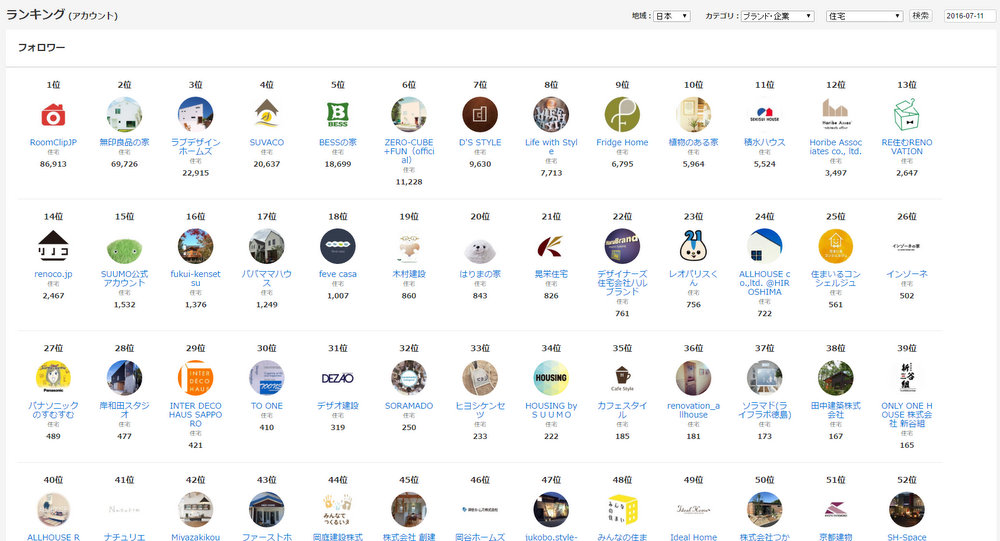The width and height of the screenshot is (1000, 541).
Task: Open the 積水ハウス logo icon
Action: tap(765, 115)
